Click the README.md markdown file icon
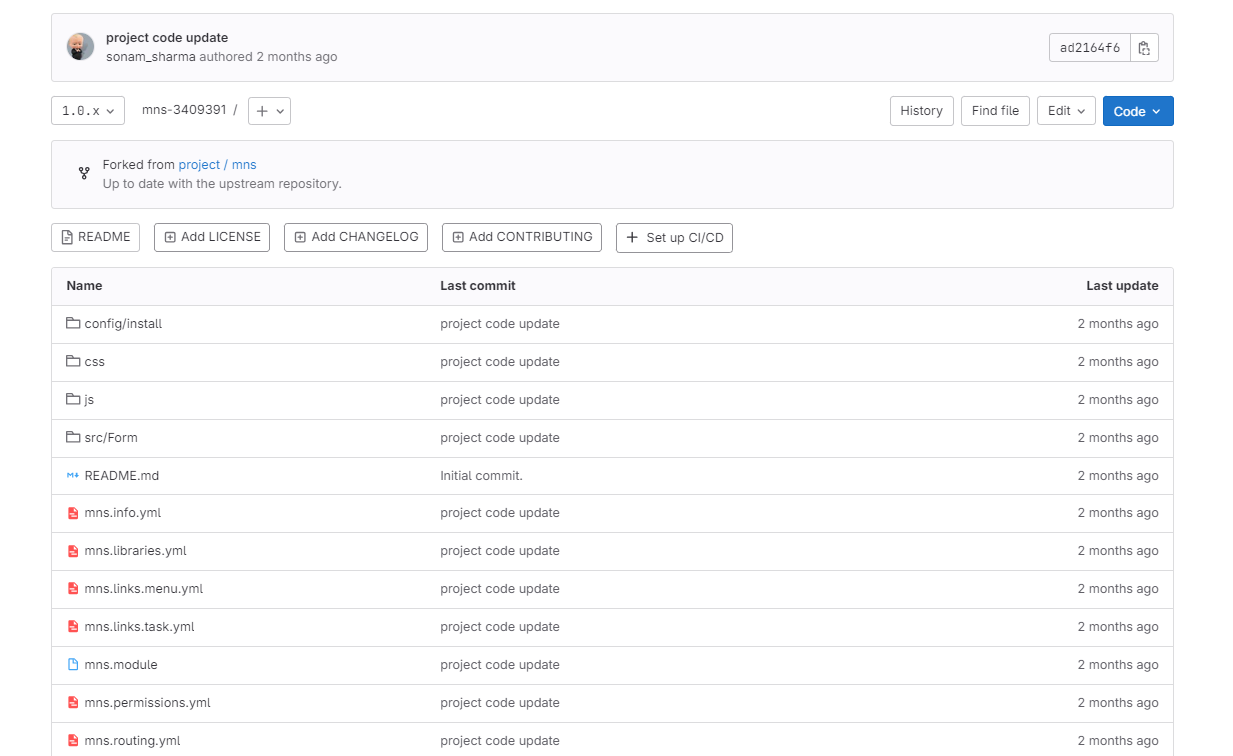1233x756 pixels. coord(73,476)
